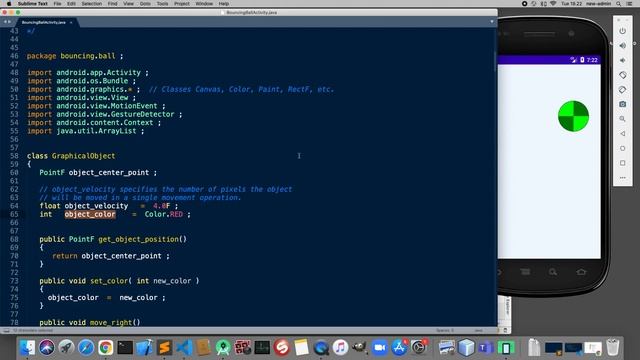This screenshot has width=640, height=360.
Task: Open Visual Studio Code from the Dock
Action: [x=184, y=347]
